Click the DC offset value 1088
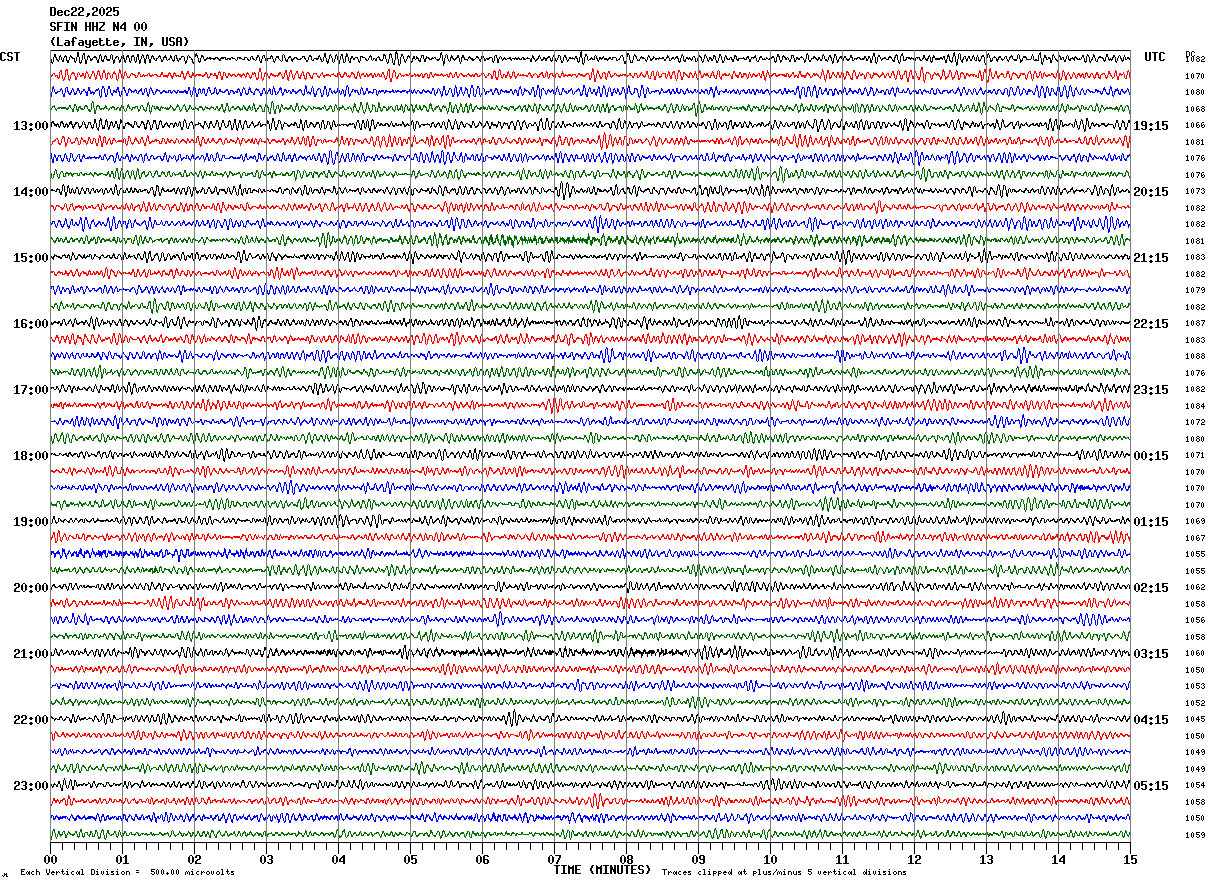1210x886 pixels. 1195,357
